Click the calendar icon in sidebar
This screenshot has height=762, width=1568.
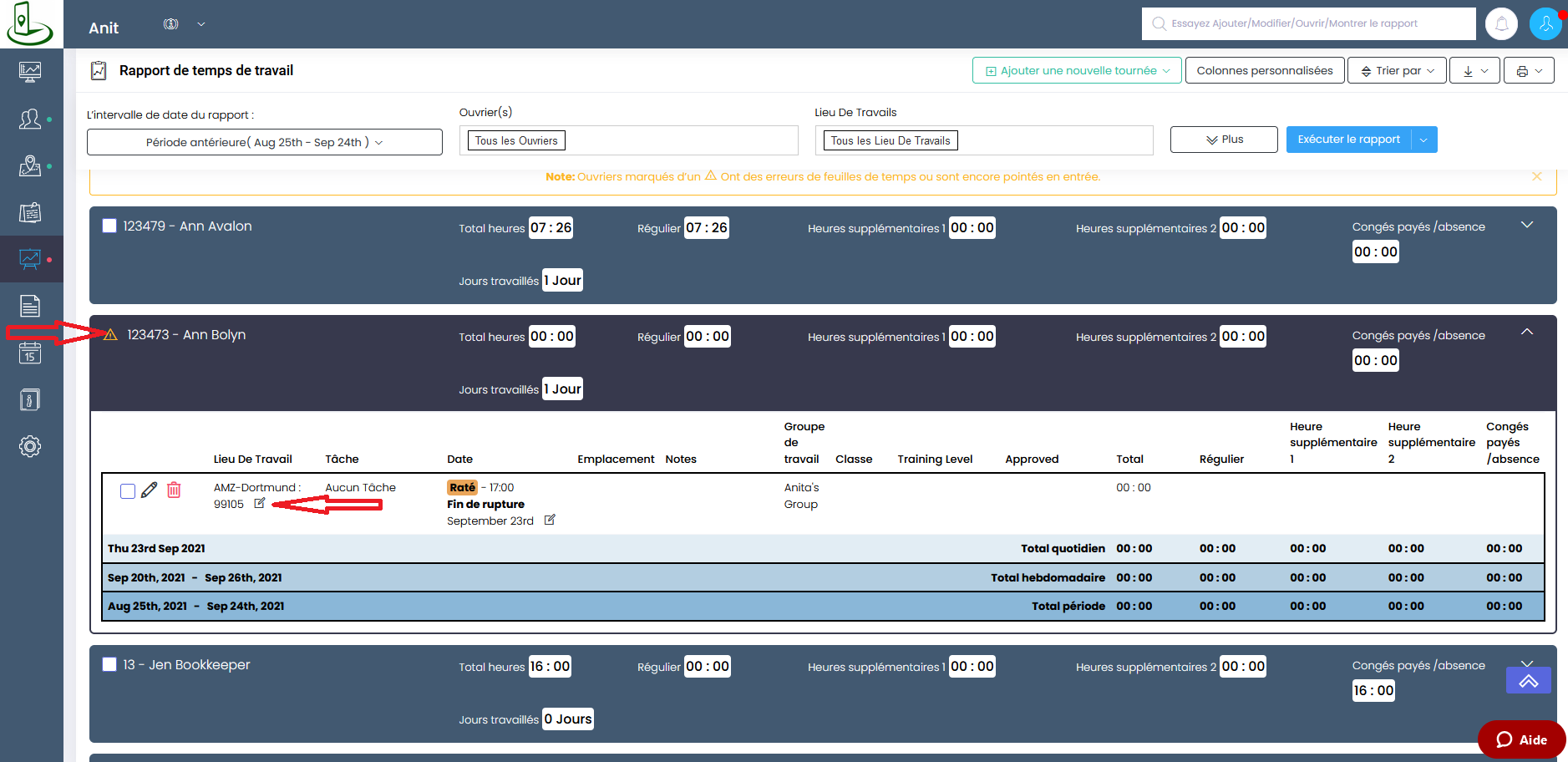[x=30, y=353]
